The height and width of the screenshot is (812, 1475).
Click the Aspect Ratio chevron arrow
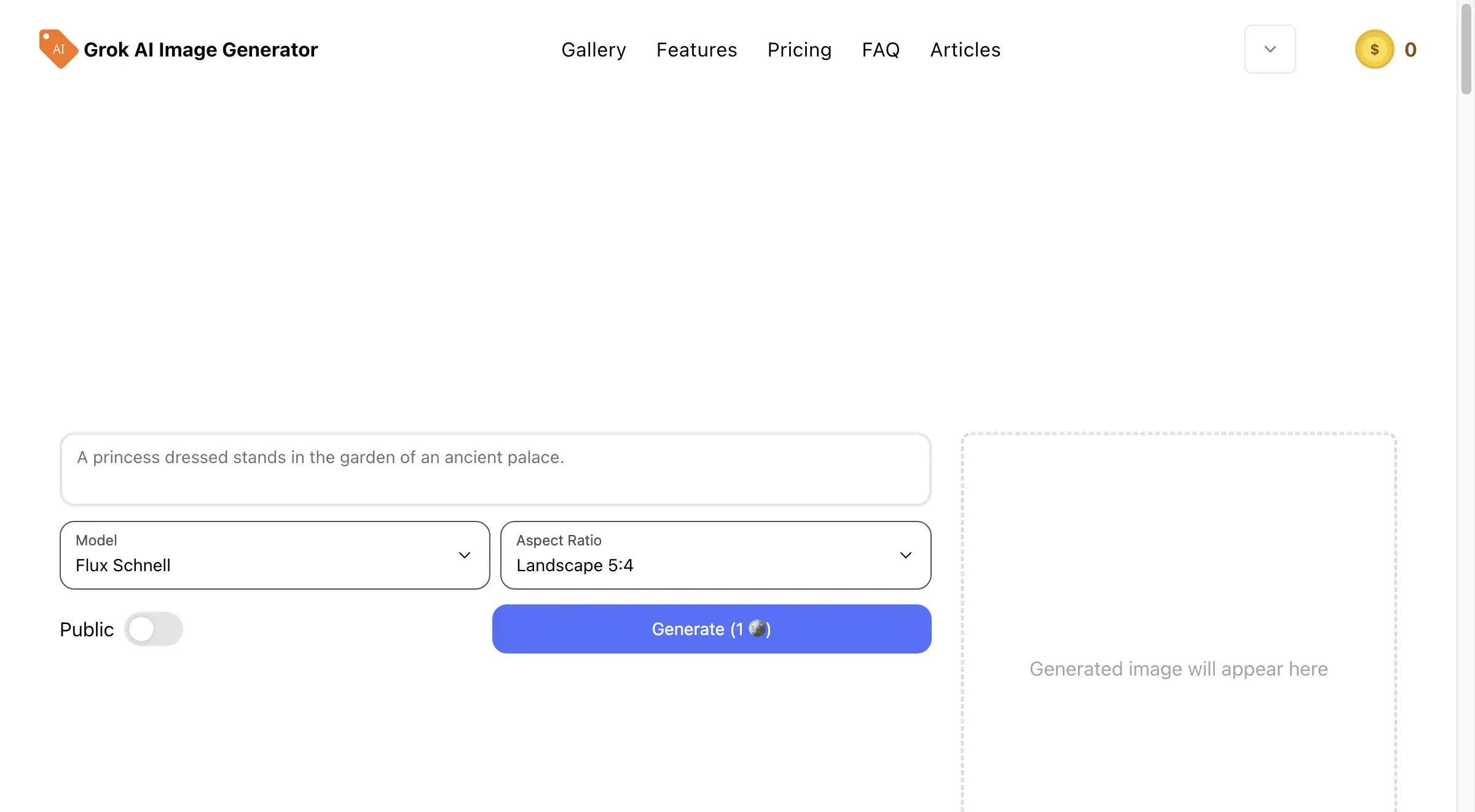(905, 555)
